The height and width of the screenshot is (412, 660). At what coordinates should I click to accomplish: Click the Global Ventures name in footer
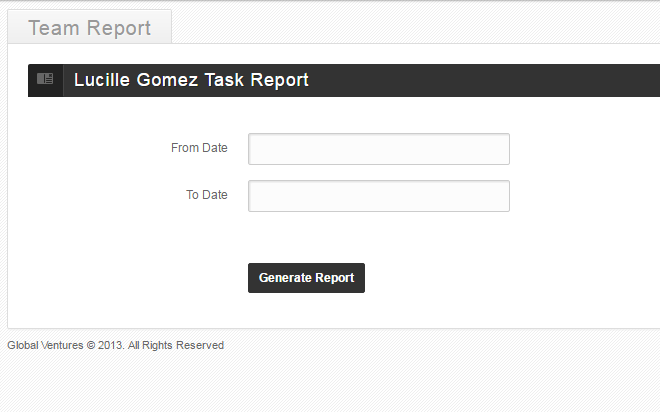coord(45,346)
